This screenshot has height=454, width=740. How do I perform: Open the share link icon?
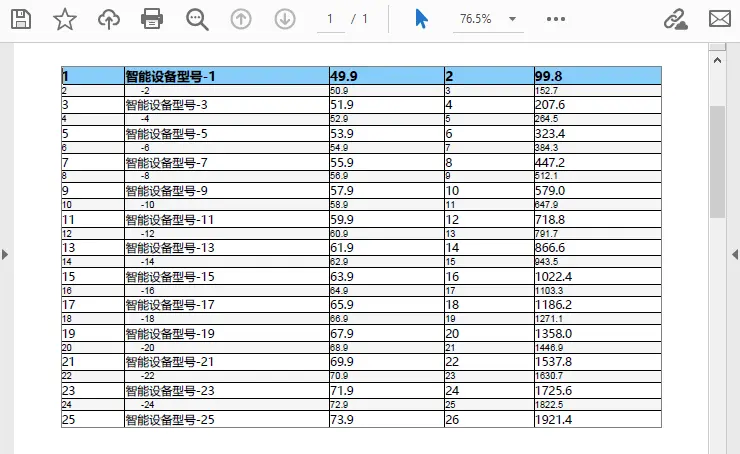tap(676, 19)
